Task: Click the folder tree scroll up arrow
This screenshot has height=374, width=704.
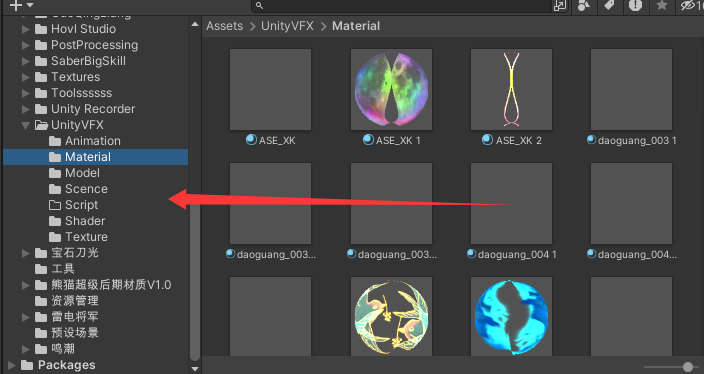Action: point(195,25)
